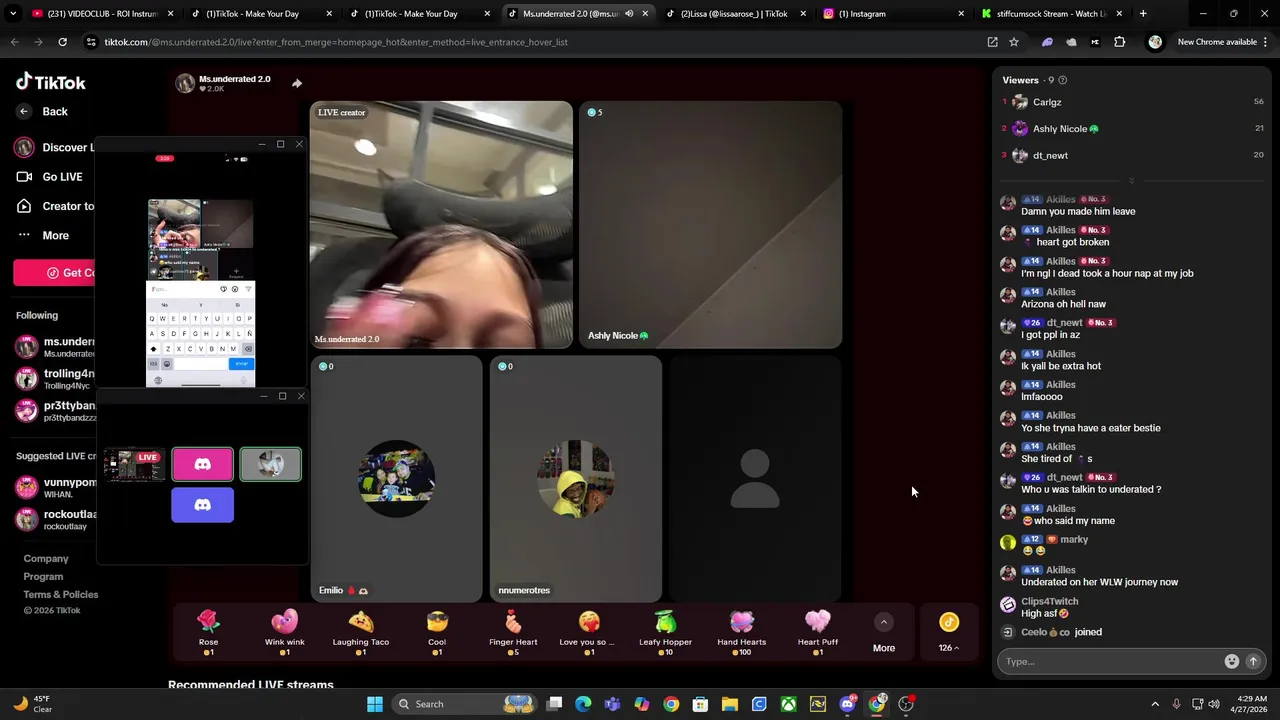Click the Viewers info help icon
The height and width of the screenshot is (720, 1280).
coord(1062,80)
